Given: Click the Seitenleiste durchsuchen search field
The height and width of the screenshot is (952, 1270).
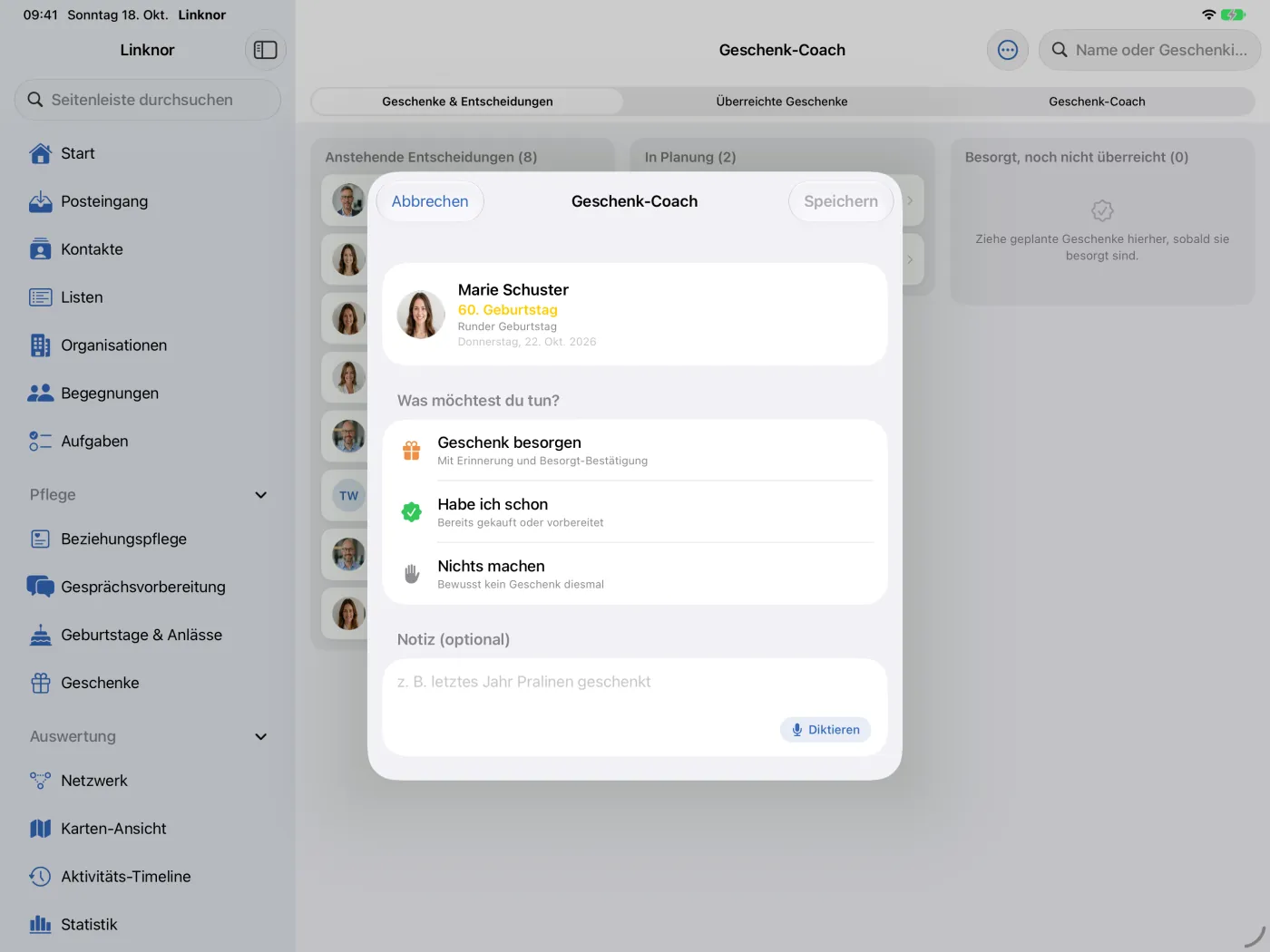Looking at the screenshot, I should (x=148, y=100).
